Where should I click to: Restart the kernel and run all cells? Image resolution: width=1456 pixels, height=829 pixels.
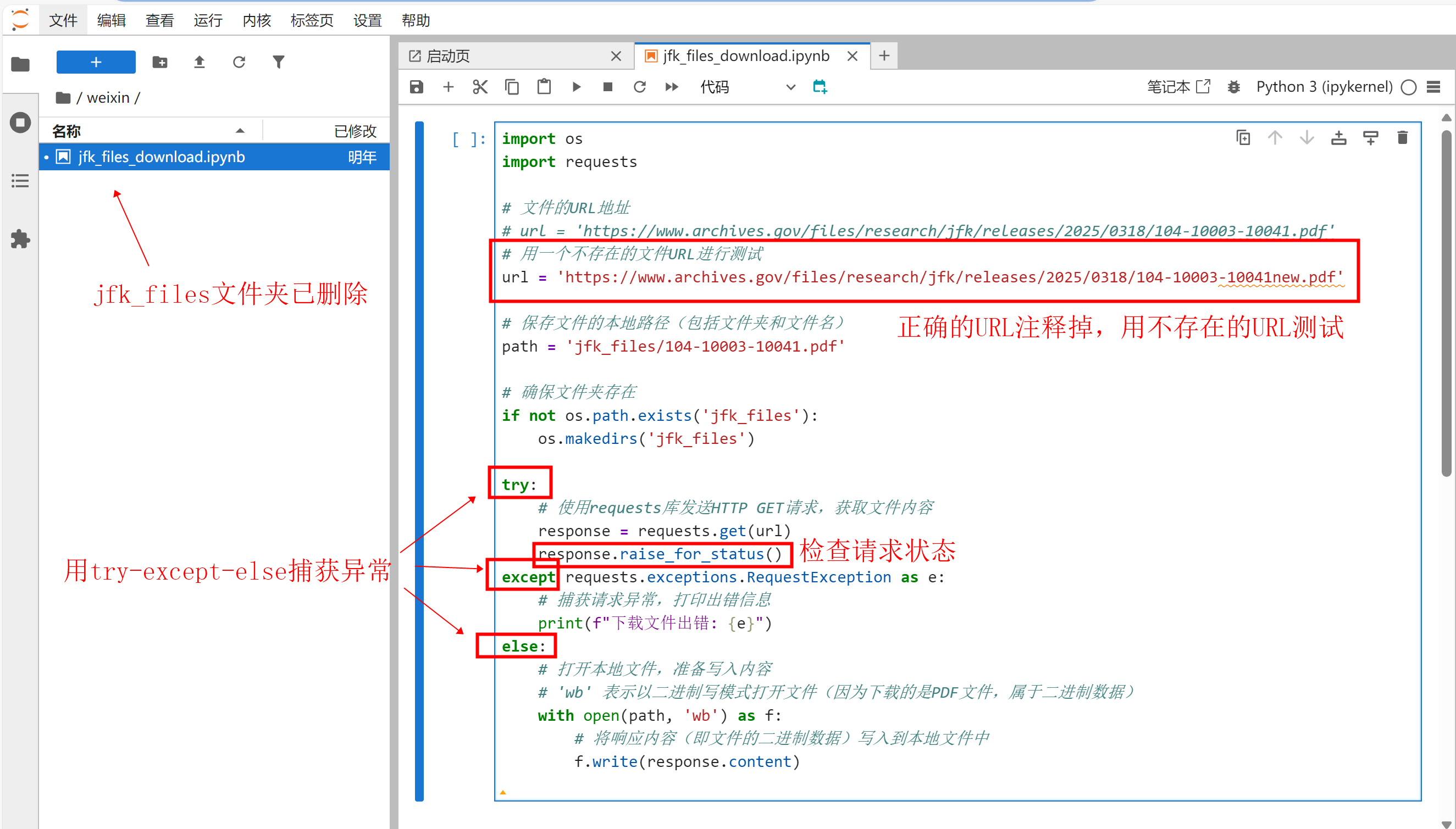[672, 87]
